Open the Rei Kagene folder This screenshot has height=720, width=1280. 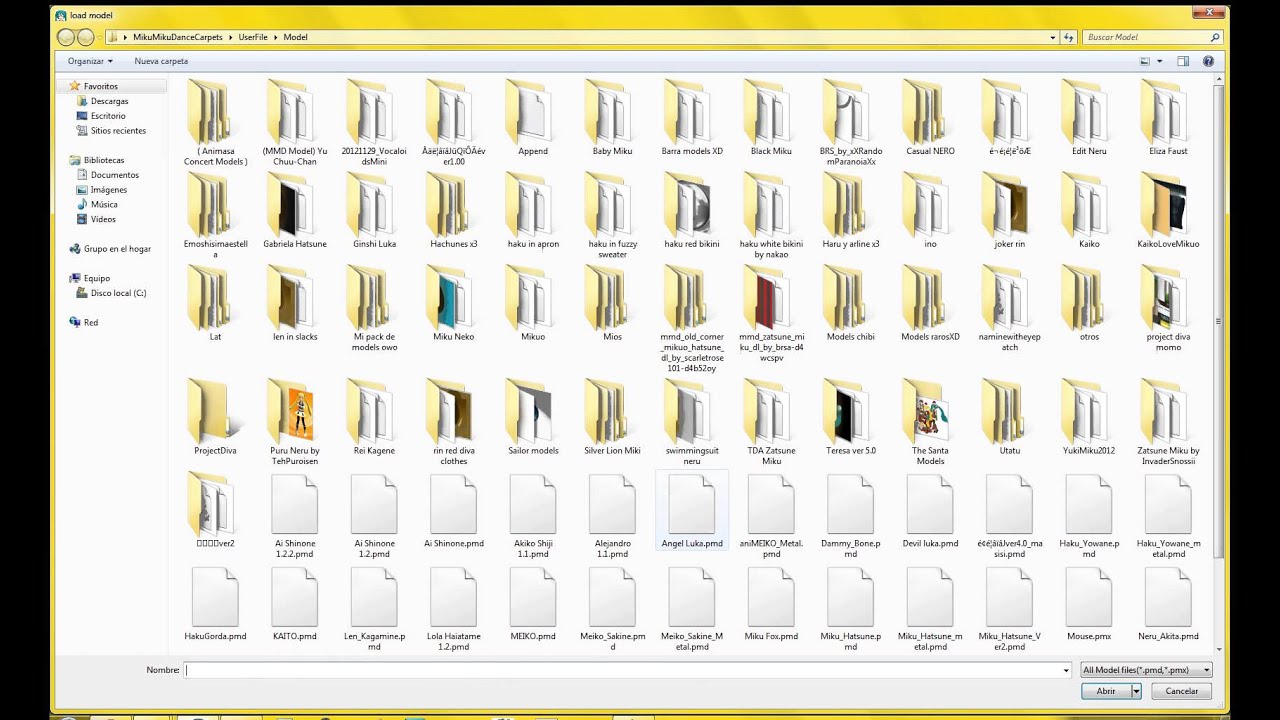pyautogui.click(x=374, y=416)
